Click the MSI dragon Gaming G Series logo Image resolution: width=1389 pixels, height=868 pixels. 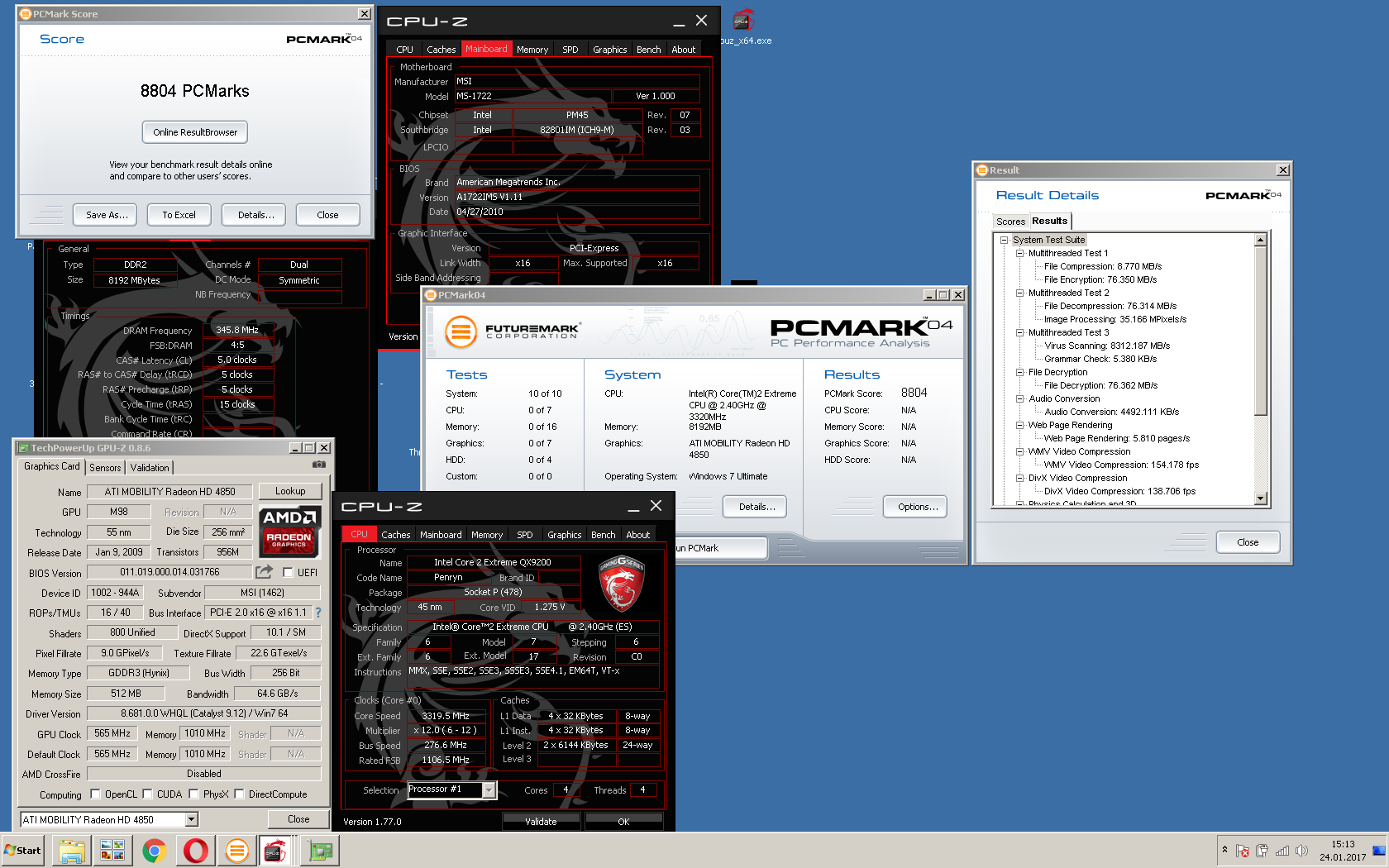[622, 583]
